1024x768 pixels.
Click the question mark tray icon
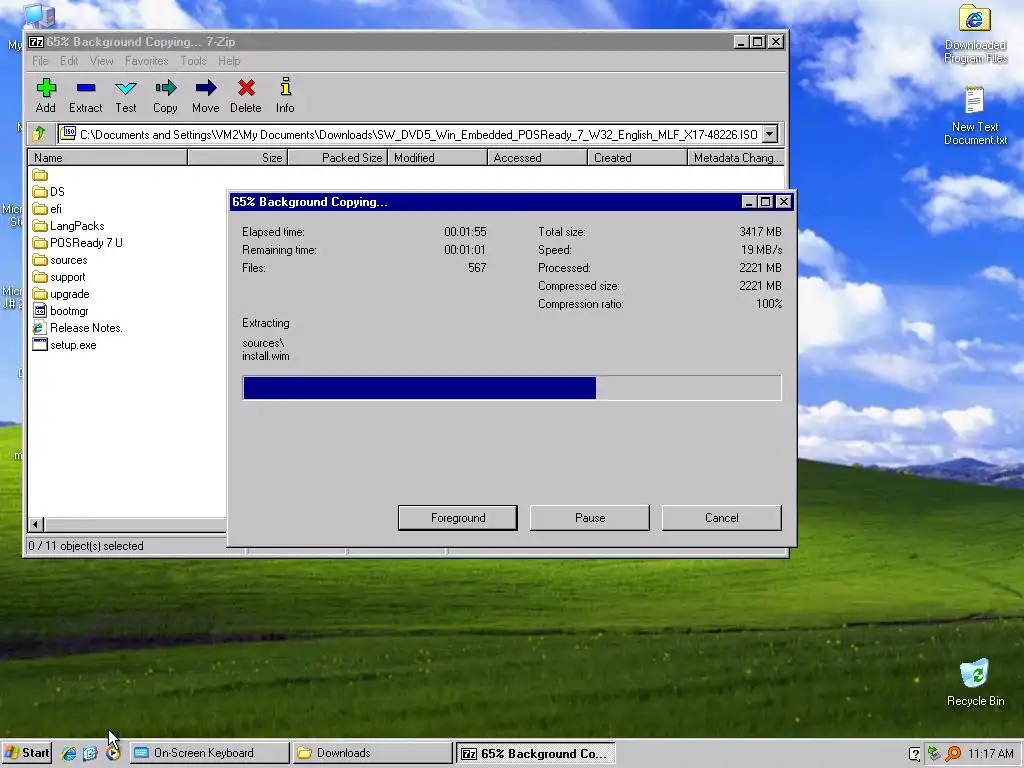[x=915, y=754]
